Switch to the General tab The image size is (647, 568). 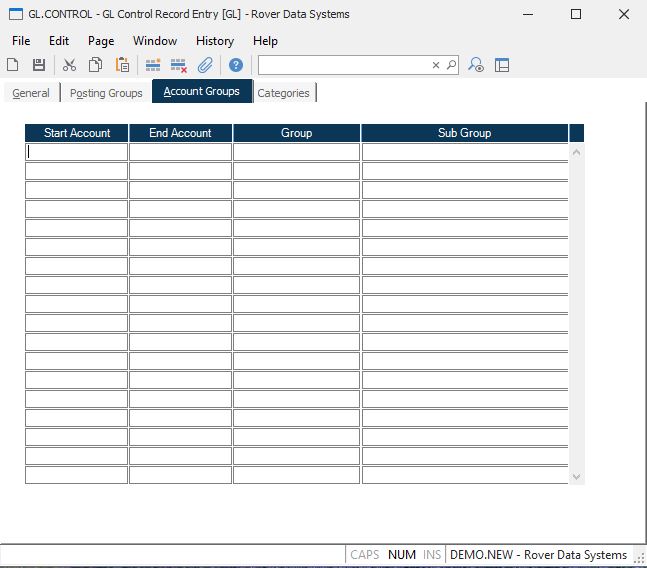(x=31, y=93)
